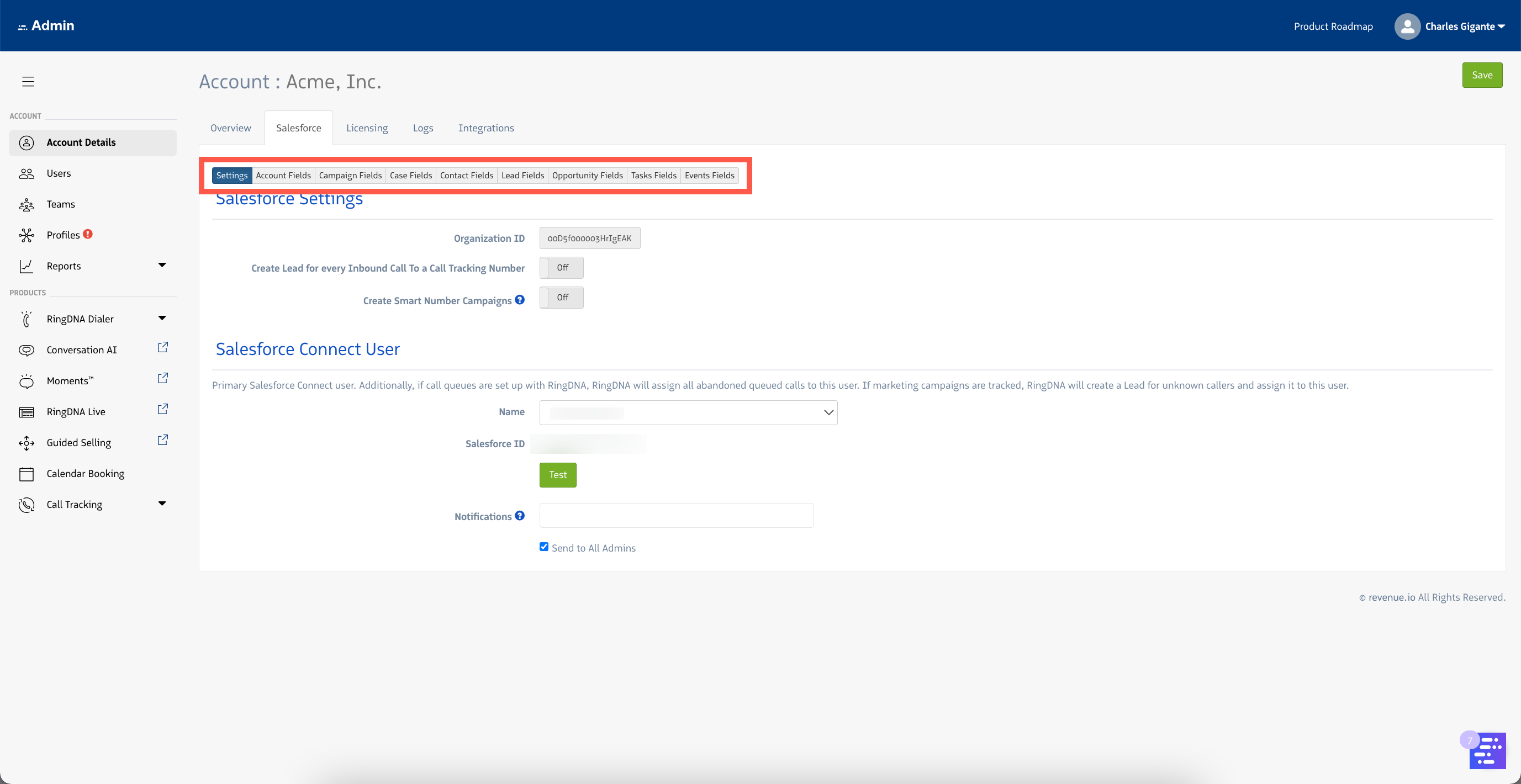Open Calendar Booking in sidebar
Screen dimensions: 1521x784
(93, 474)
